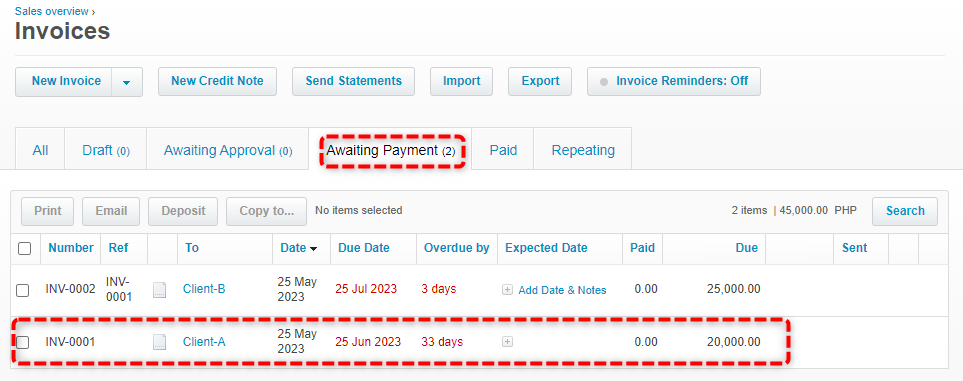The image size is (963, 381).
Task: Follow the Sales overview breadcrumb link
Action: click(x=52, y=11)
